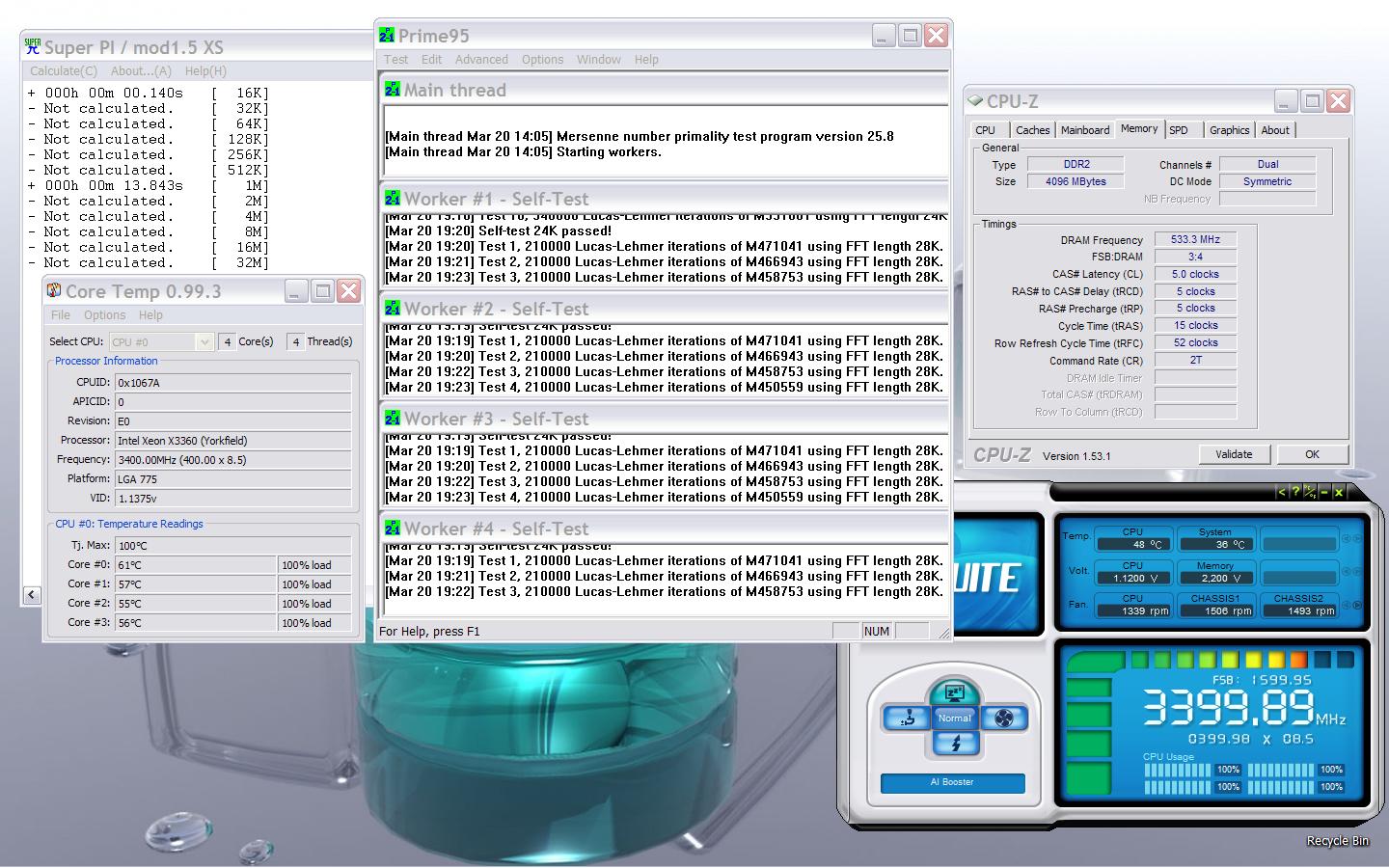Select the Memory tab in CPU-Z

(1139, 128)
